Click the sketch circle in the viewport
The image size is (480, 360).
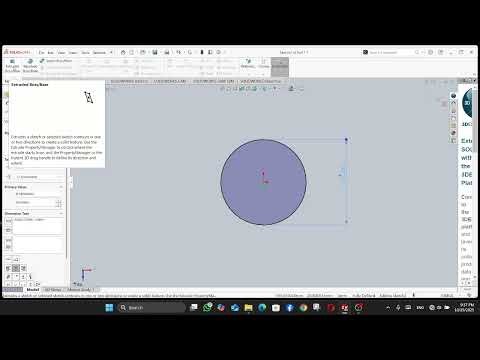(263, 182)
